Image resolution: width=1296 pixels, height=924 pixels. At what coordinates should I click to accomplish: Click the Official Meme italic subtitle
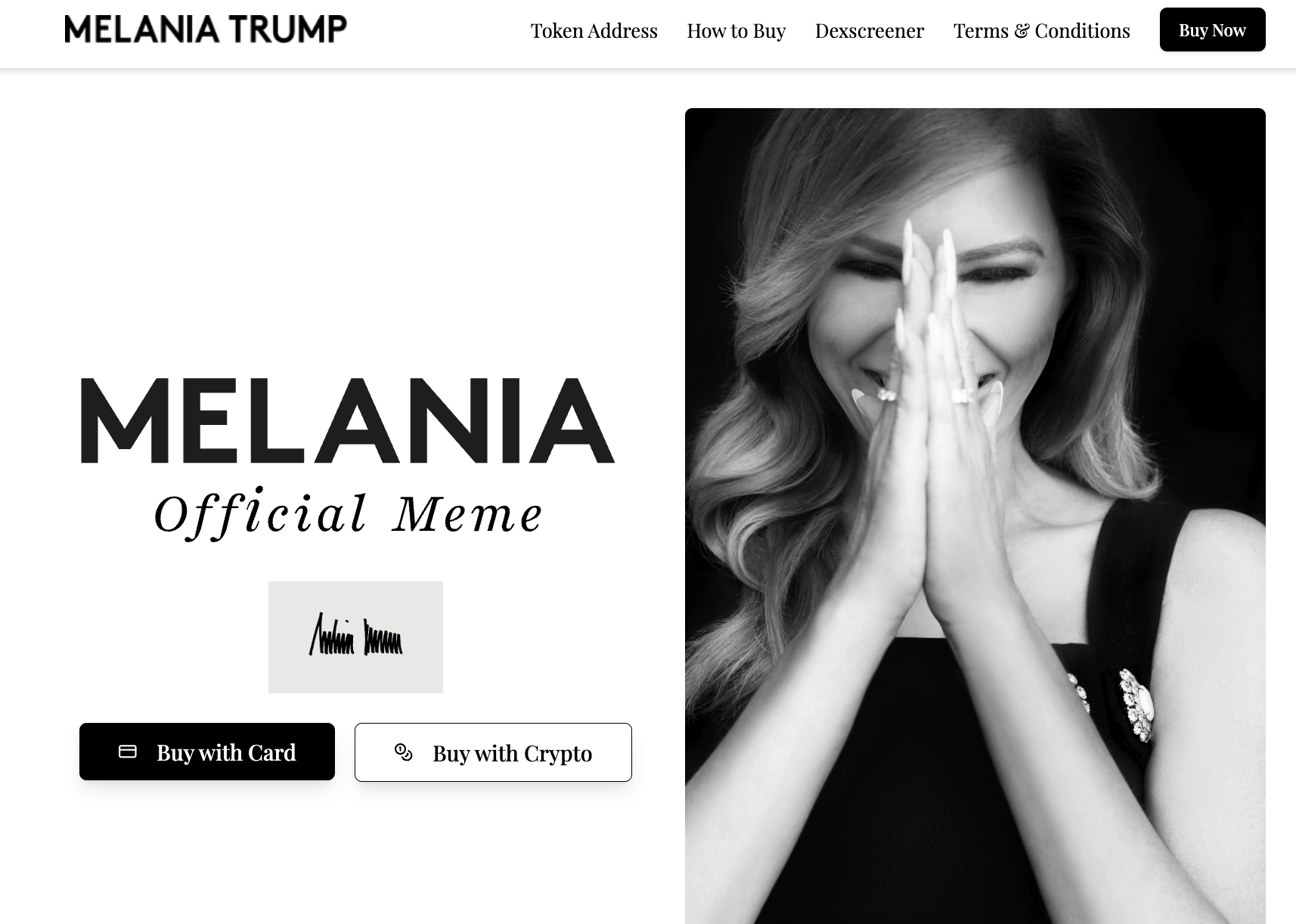[x=349, y=515]
